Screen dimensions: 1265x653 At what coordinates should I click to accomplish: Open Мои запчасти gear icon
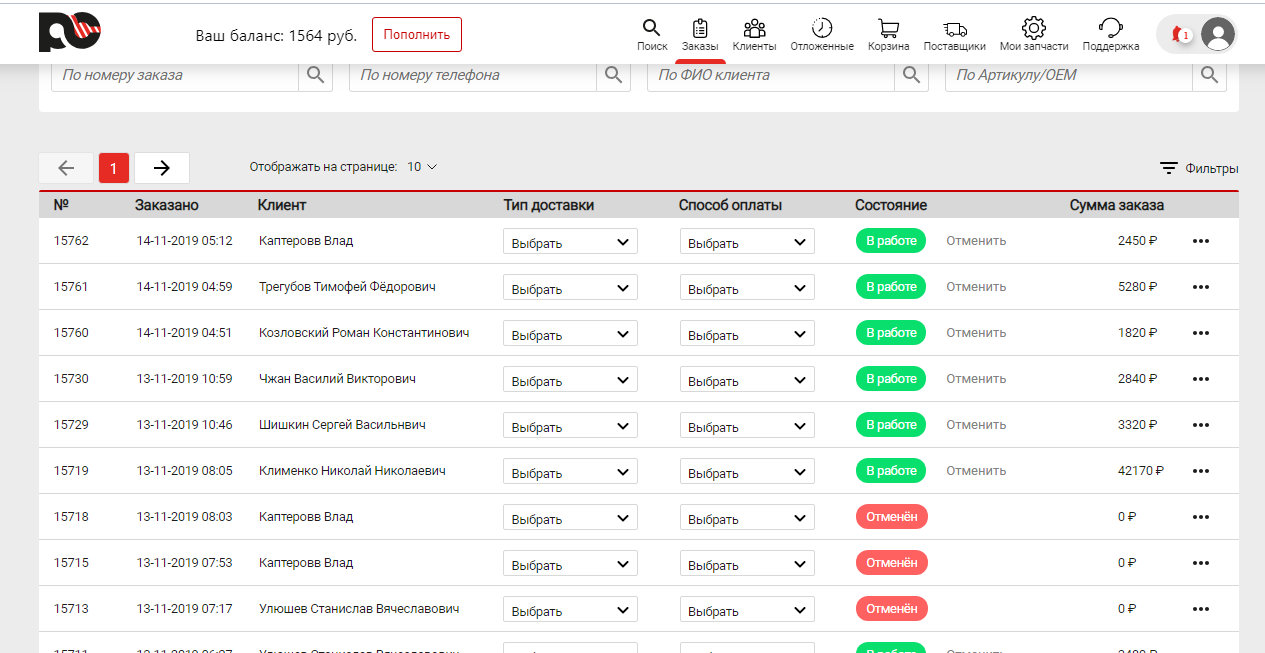1033,34
